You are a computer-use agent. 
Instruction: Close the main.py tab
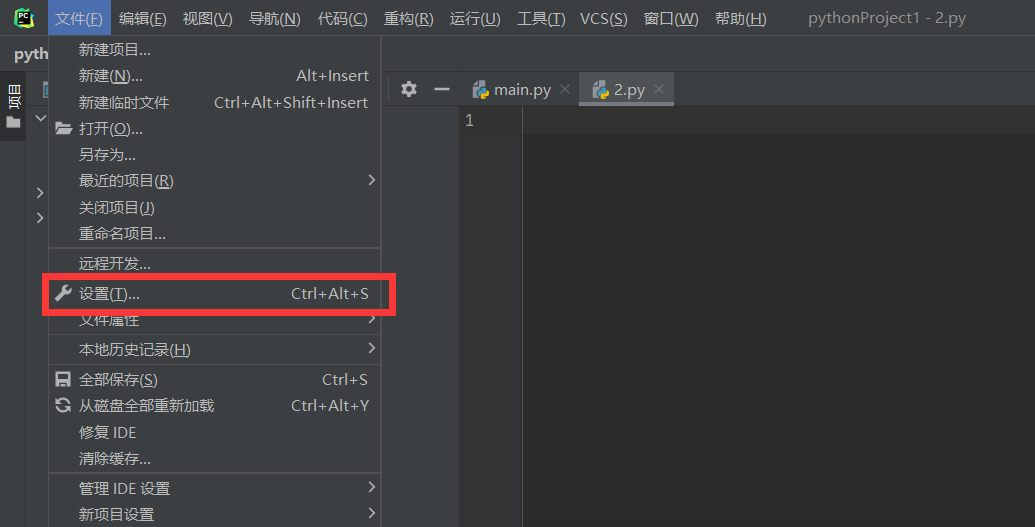(x=565, y=89)
